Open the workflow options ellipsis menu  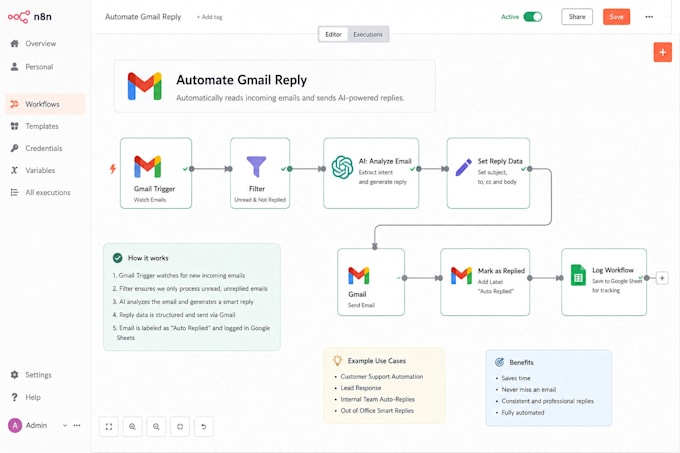[x=649, y=17]
